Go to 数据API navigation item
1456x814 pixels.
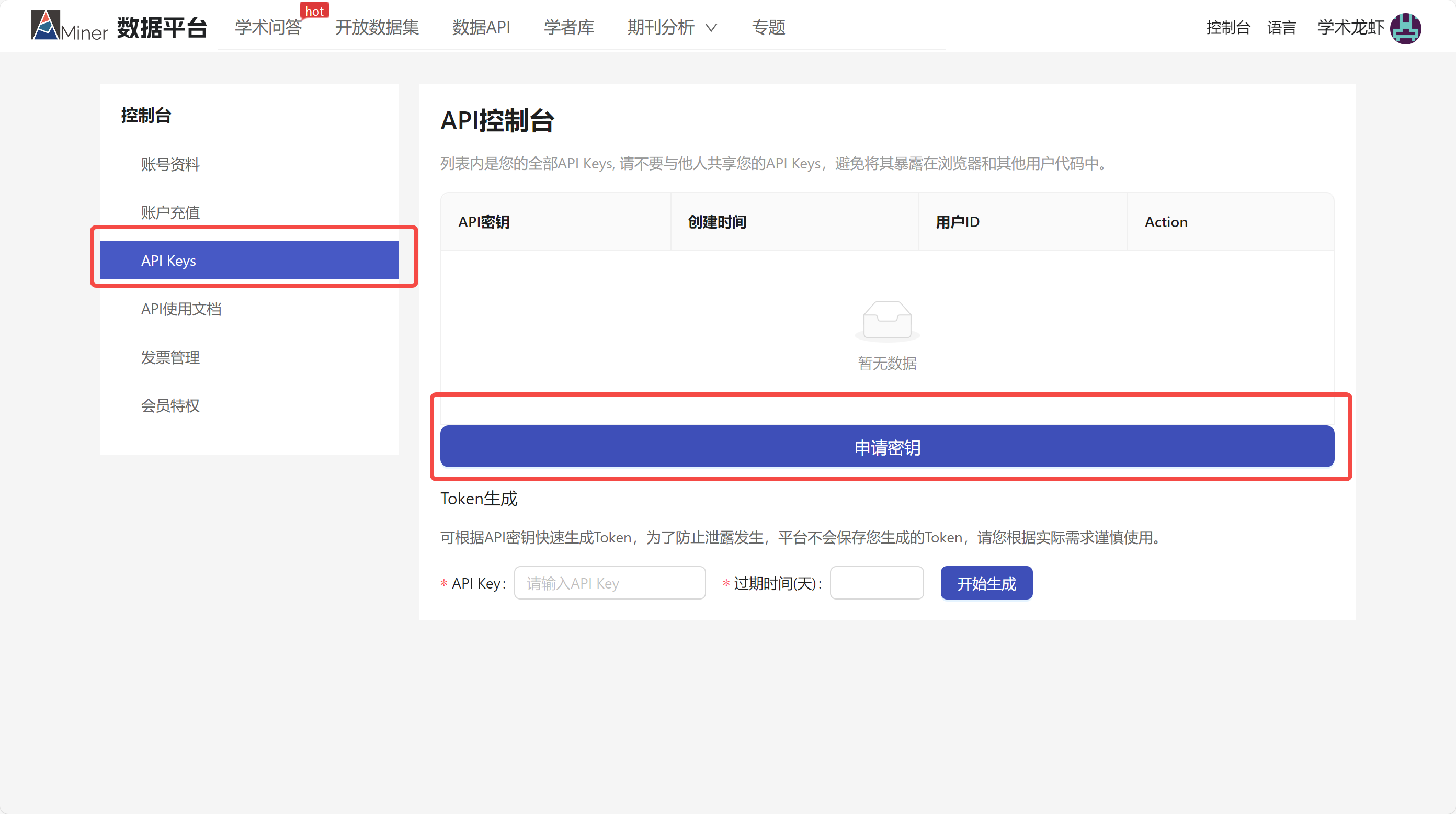pyautogui.click(x=481, y=28)
